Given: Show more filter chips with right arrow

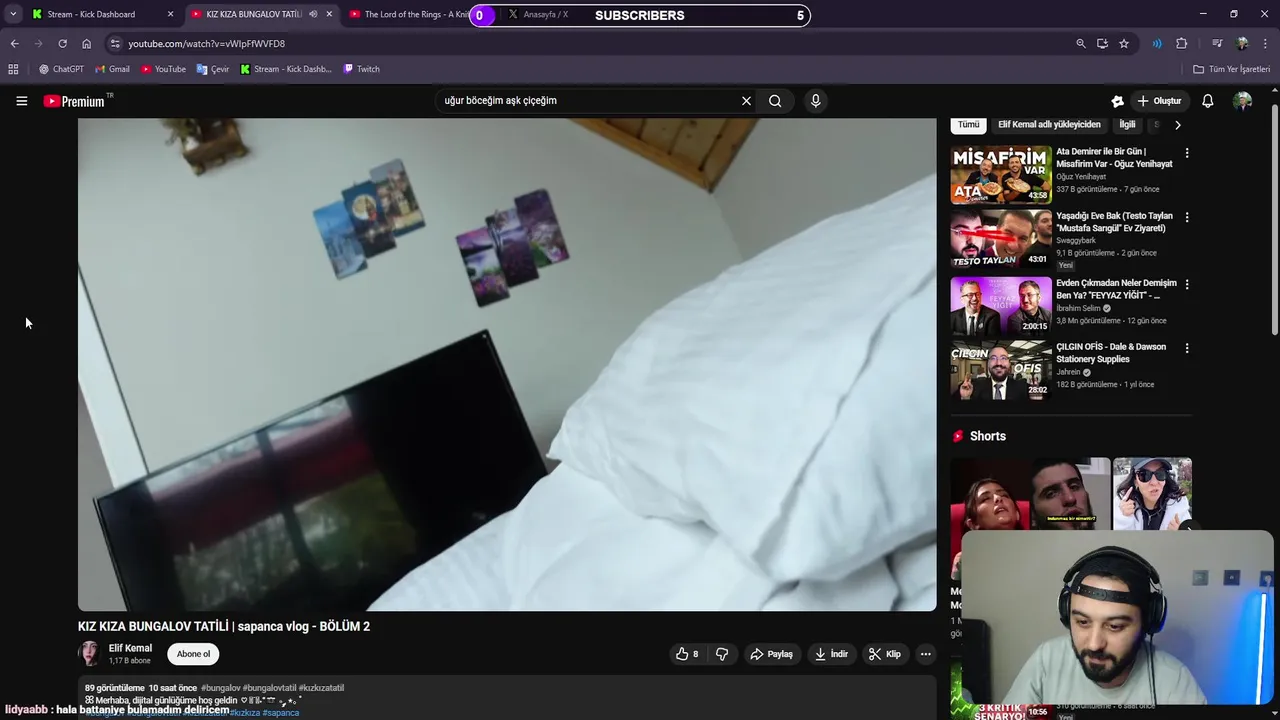Looking at the screenshot, I should (1177, 125).
